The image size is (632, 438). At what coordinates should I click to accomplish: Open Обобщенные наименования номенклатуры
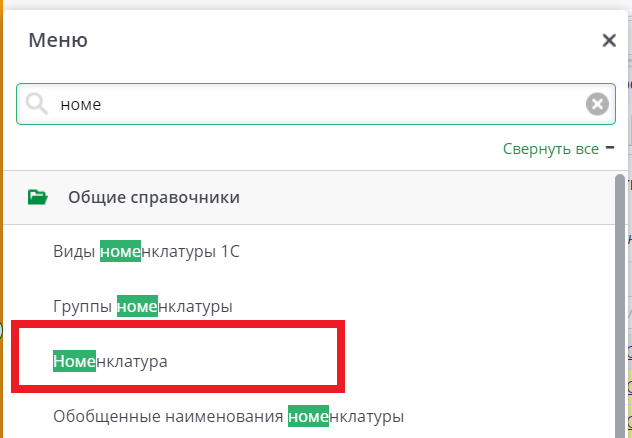coord(228,414)
